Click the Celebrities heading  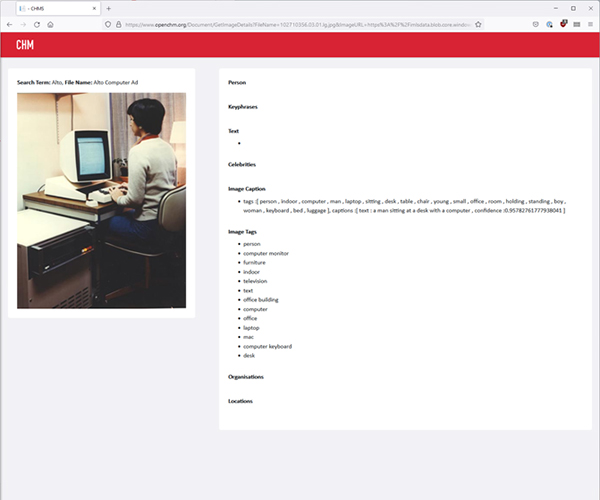[x=242, y=164]
